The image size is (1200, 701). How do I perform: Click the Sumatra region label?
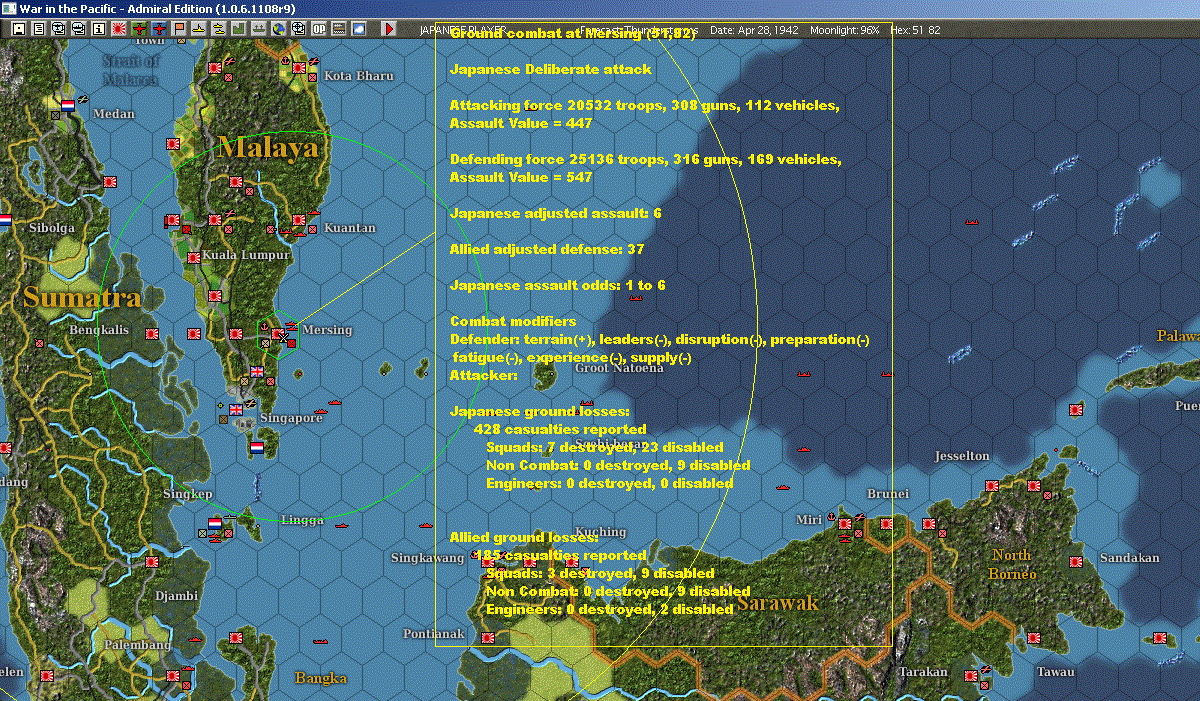click(x=82, y=297)
